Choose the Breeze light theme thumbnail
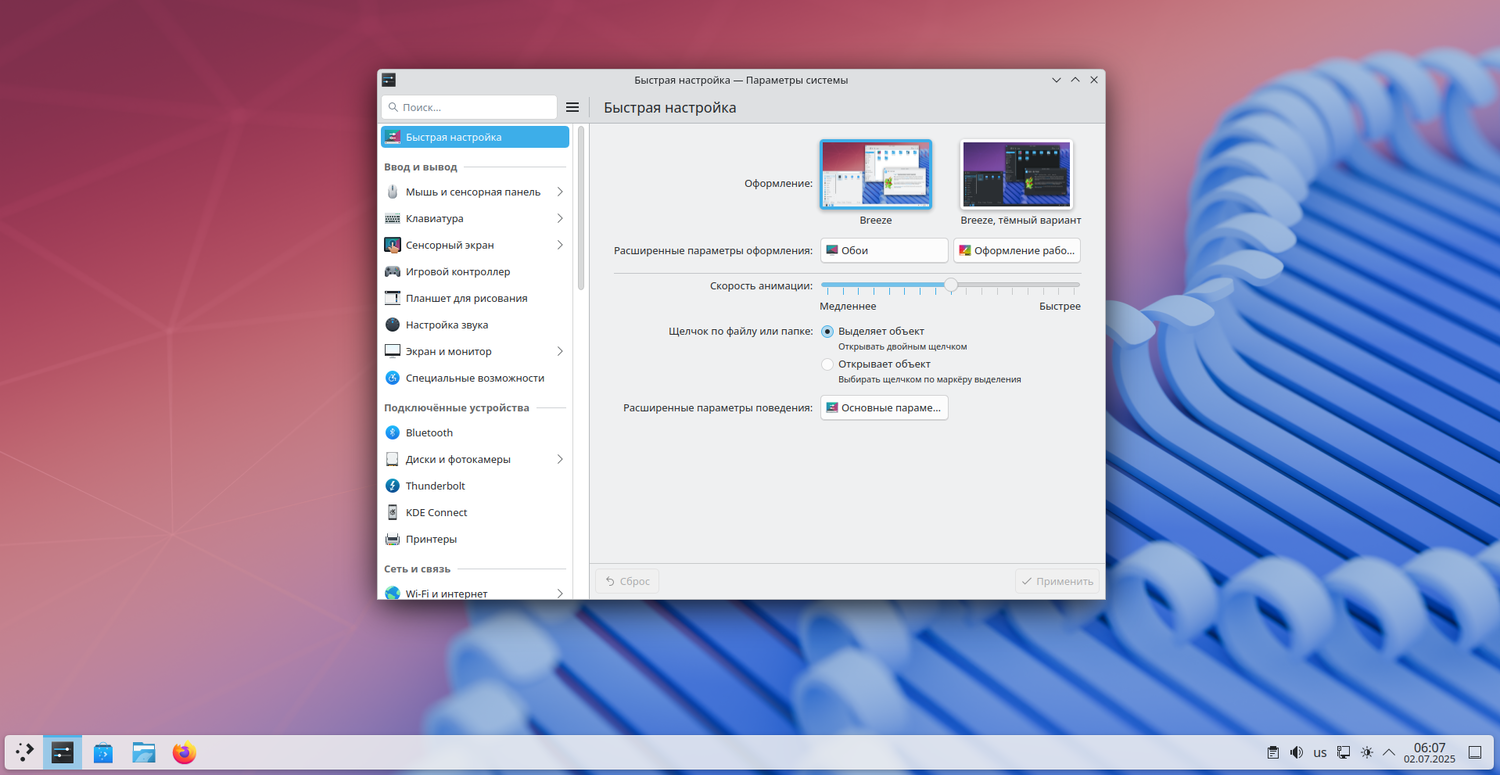 coord(876,174)
